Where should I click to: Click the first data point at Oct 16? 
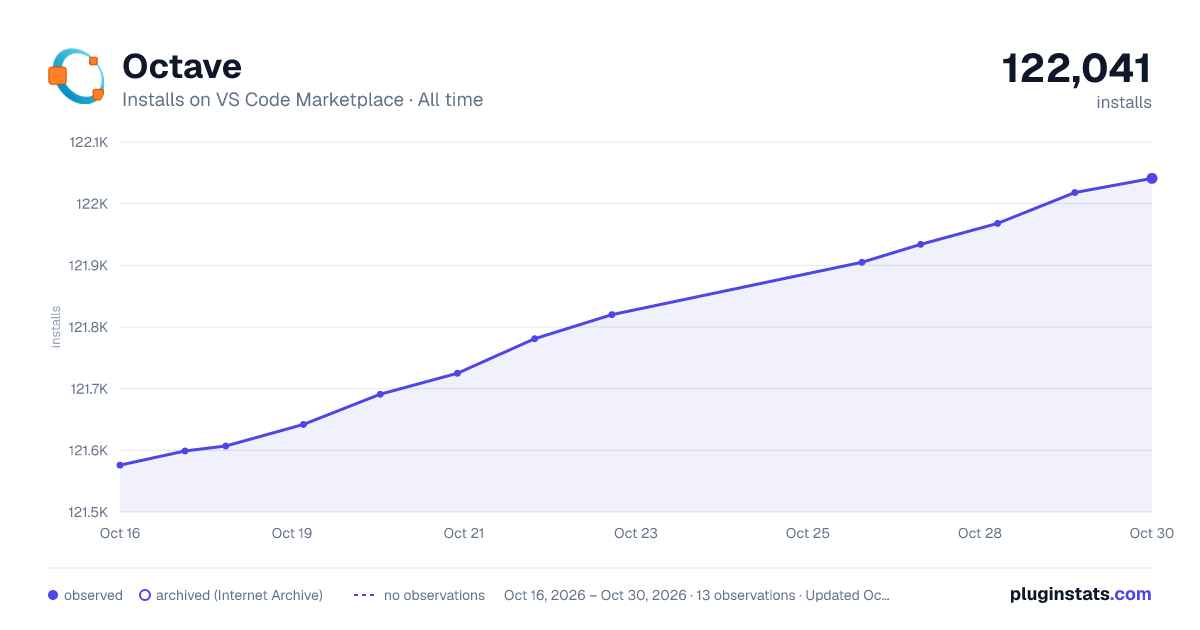click(x=120, y=465)
